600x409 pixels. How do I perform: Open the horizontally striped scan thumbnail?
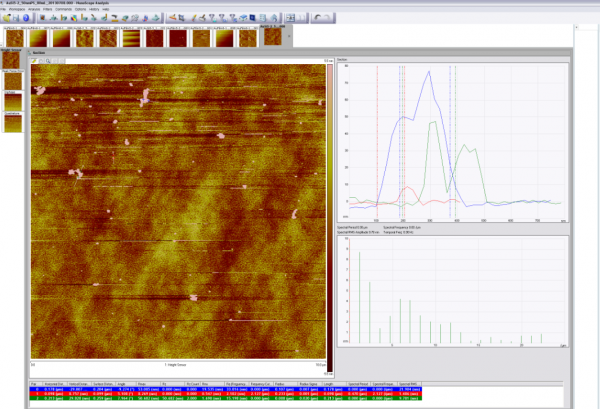(133, 38)
